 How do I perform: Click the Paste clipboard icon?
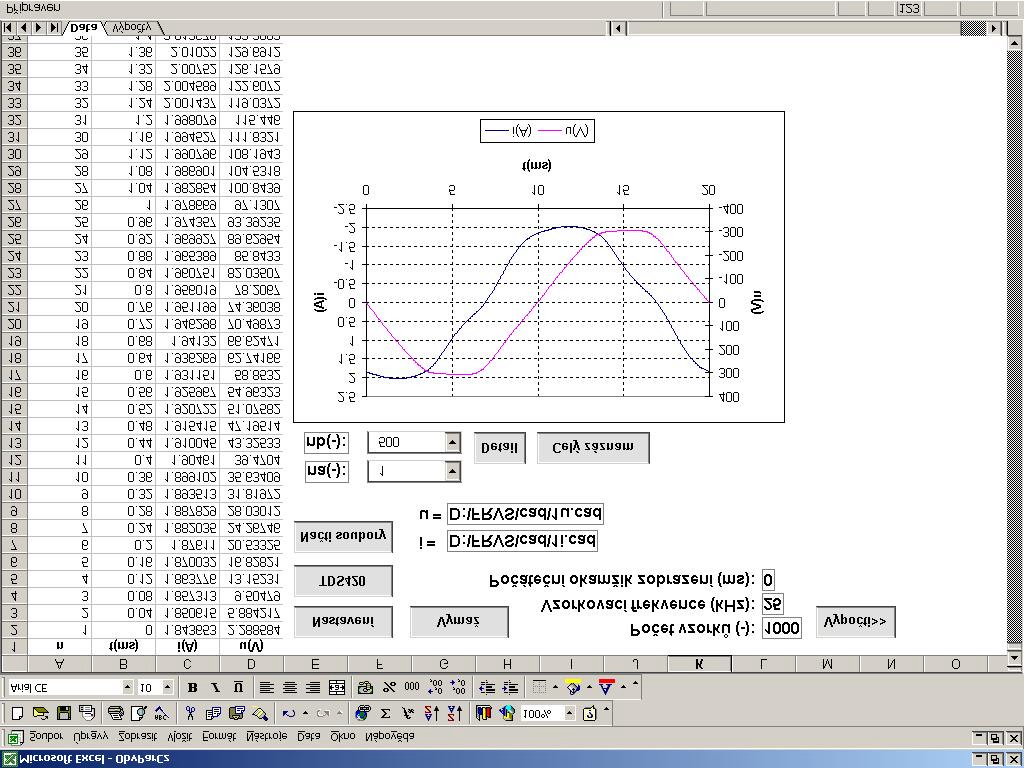coord(236,713)
